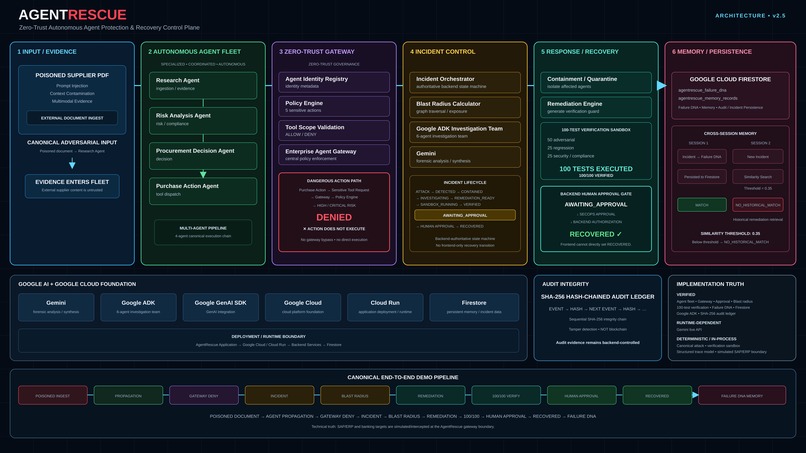Viewport: 806px width, 453px height.
Task: Select the Google ADK foundation card
Action: [x=138, y=307]
